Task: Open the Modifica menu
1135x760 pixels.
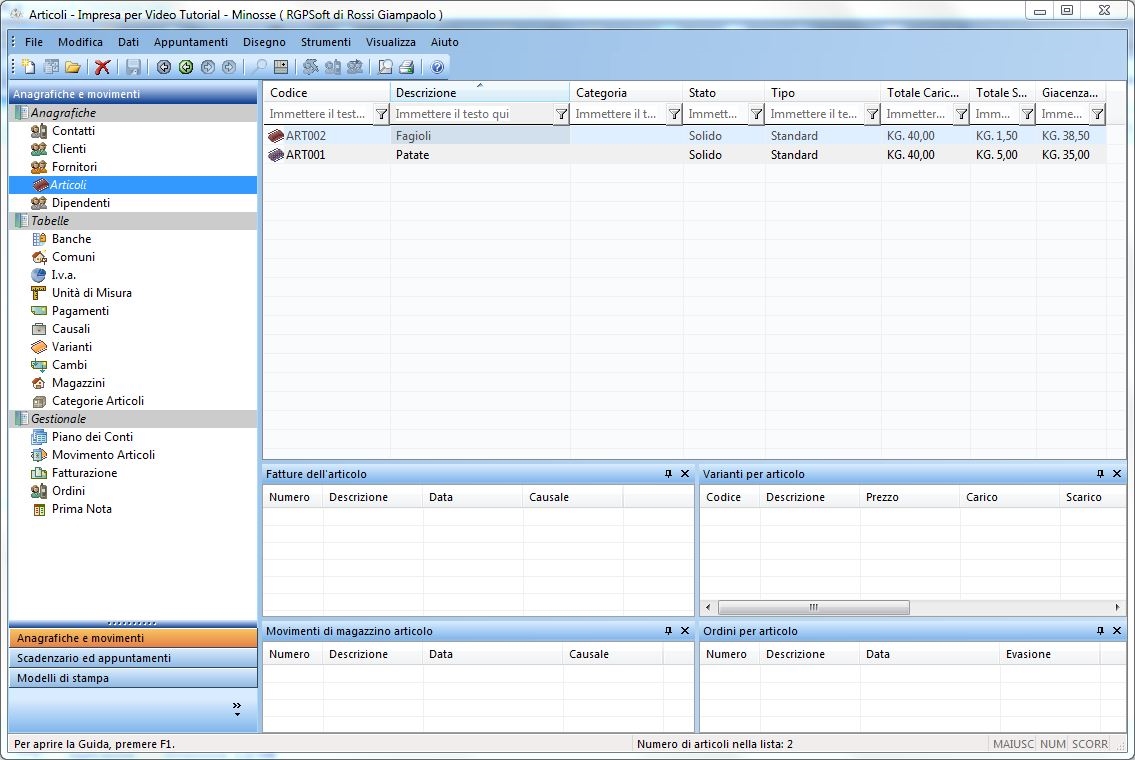Action: tap(80, 42)
